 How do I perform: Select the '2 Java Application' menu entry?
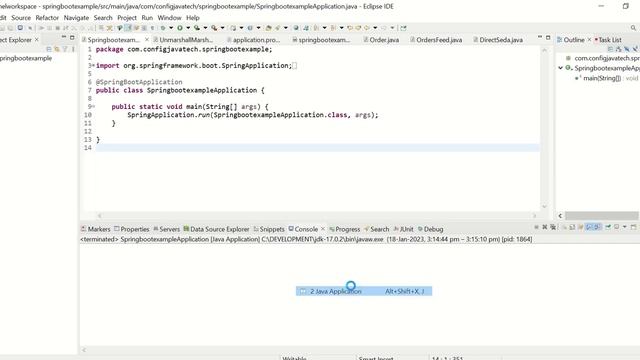[364, 291]
